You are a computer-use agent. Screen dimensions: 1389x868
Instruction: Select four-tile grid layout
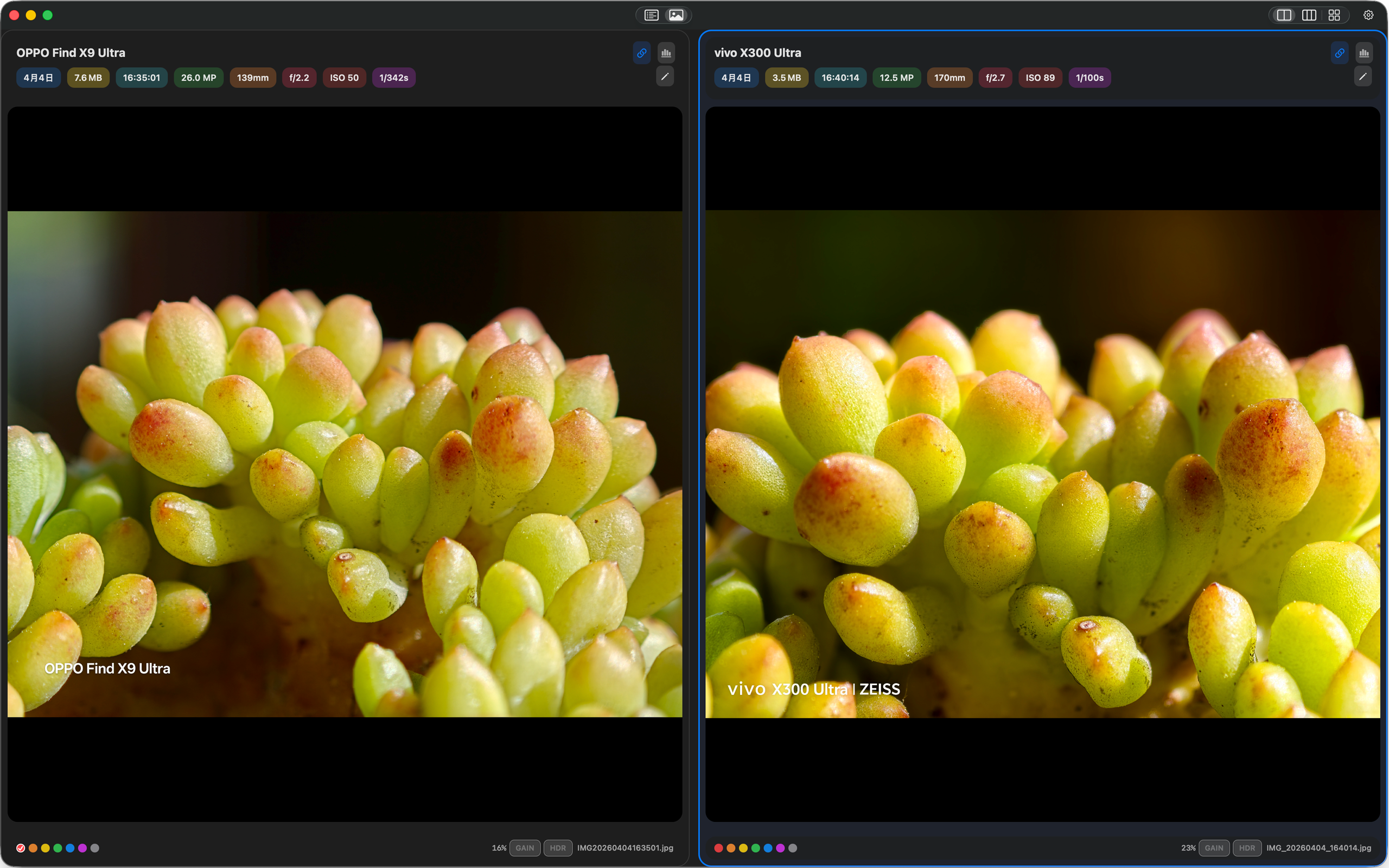coord(1334,15)
